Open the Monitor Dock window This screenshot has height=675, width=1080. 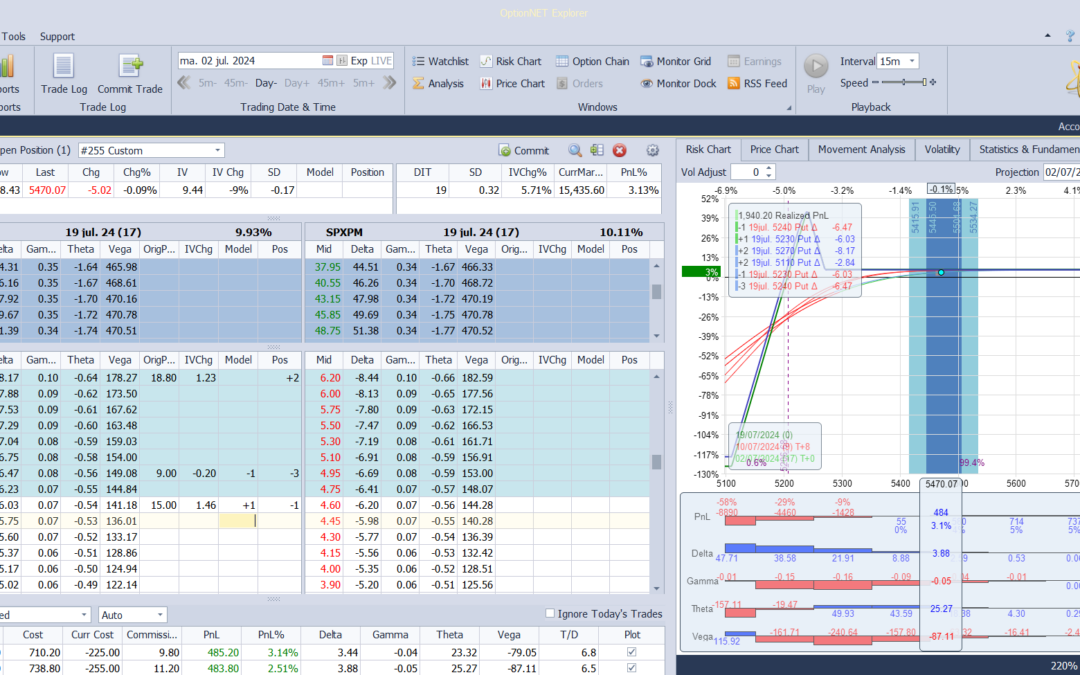coord(678,83)
